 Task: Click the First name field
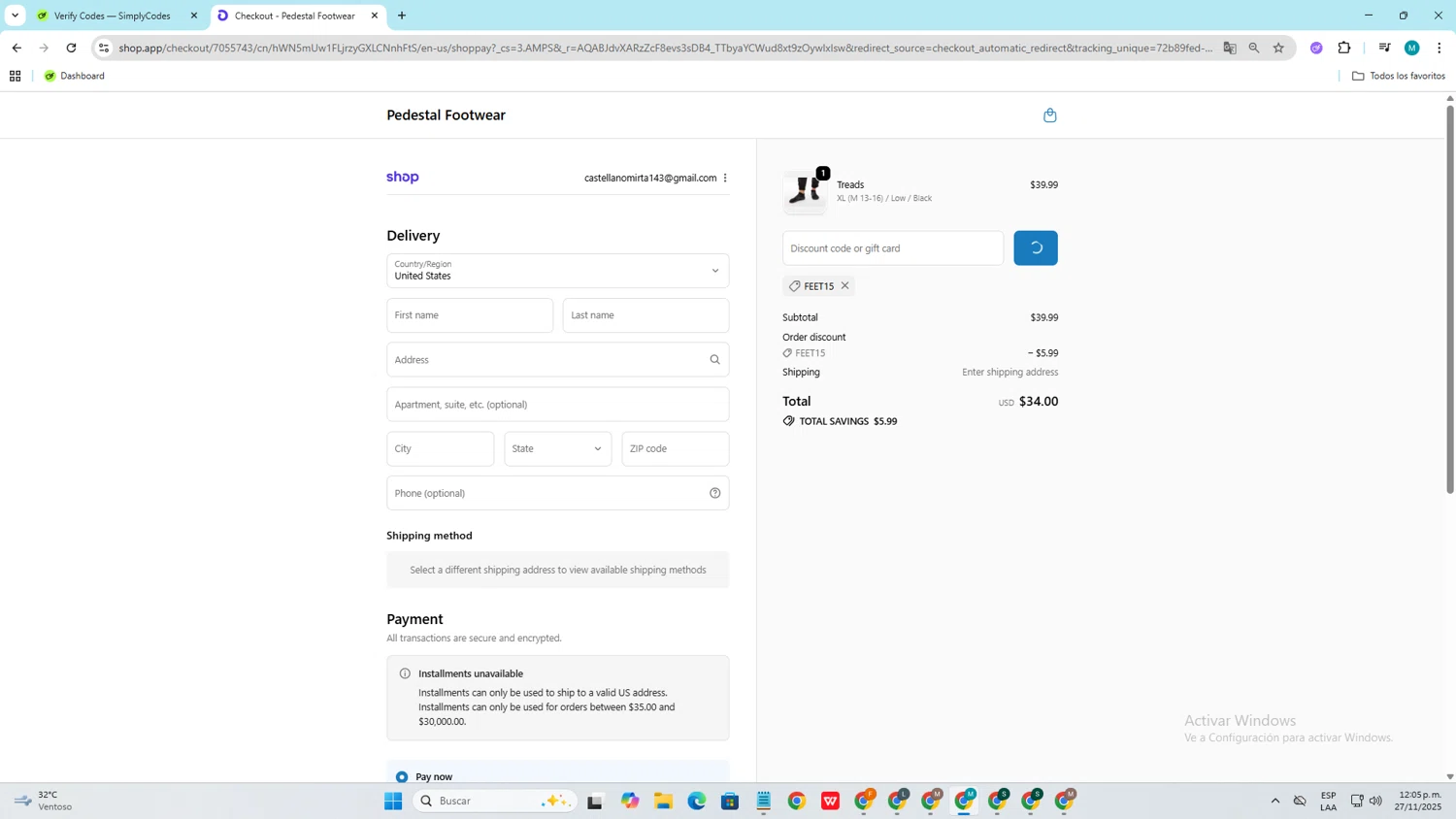pos(470,315)
